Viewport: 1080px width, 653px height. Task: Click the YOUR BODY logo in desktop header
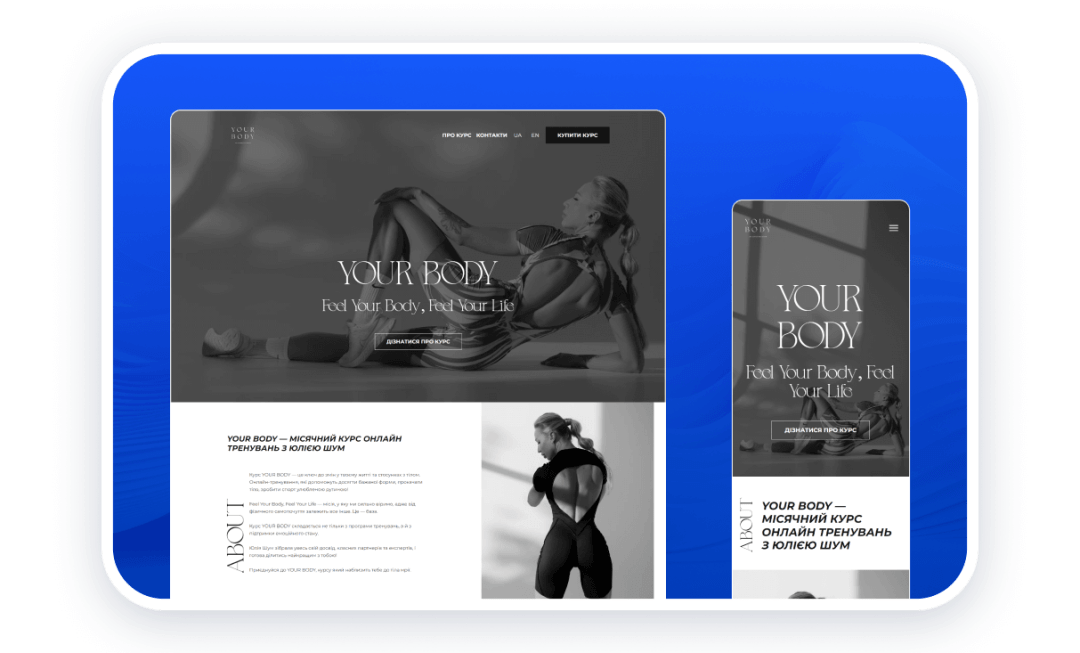click(x=240, y=133)
